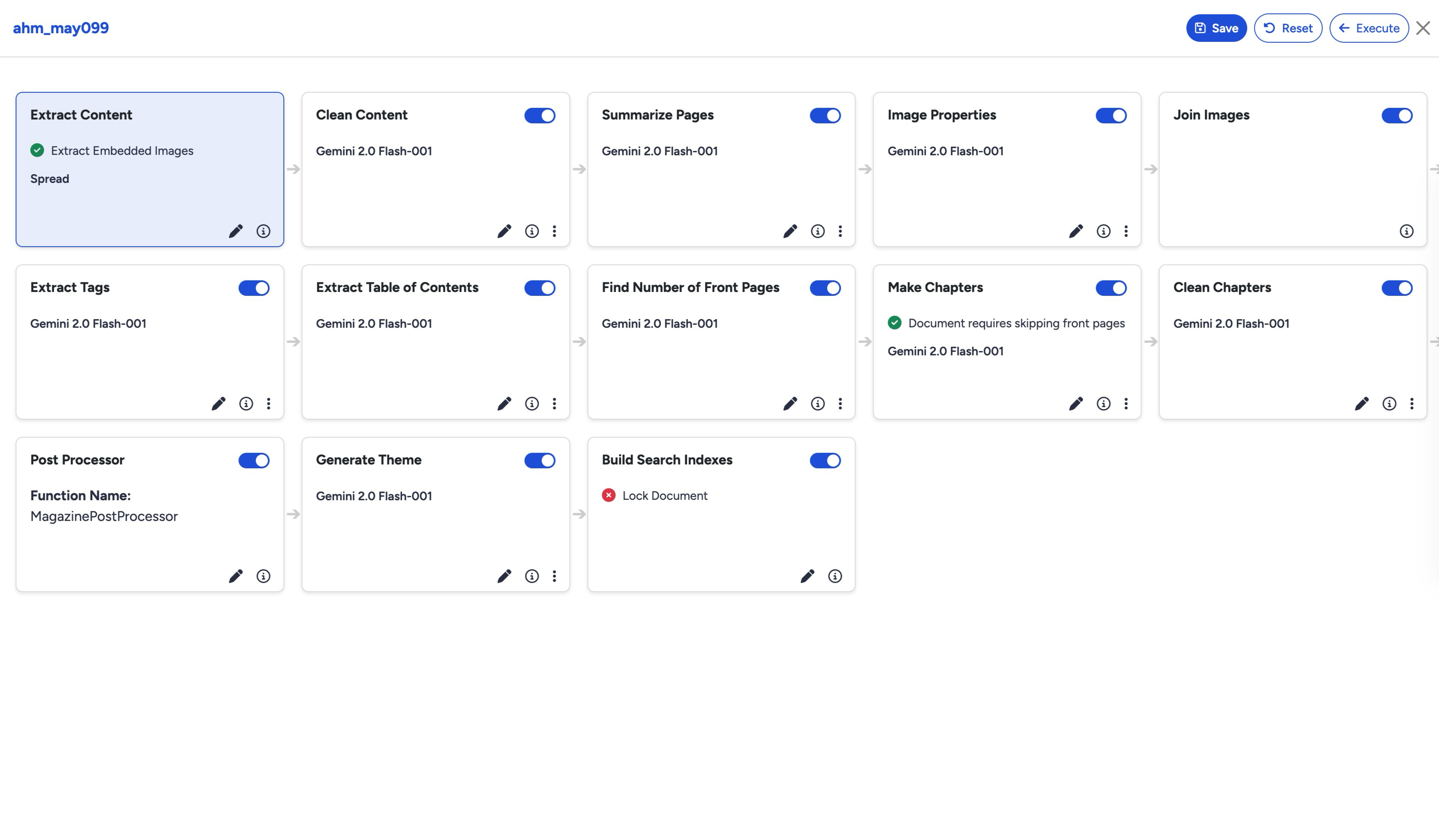Screen dimensions: 1439x840
Task: Open info details of Extract Tags
Action: click(246, 403)
